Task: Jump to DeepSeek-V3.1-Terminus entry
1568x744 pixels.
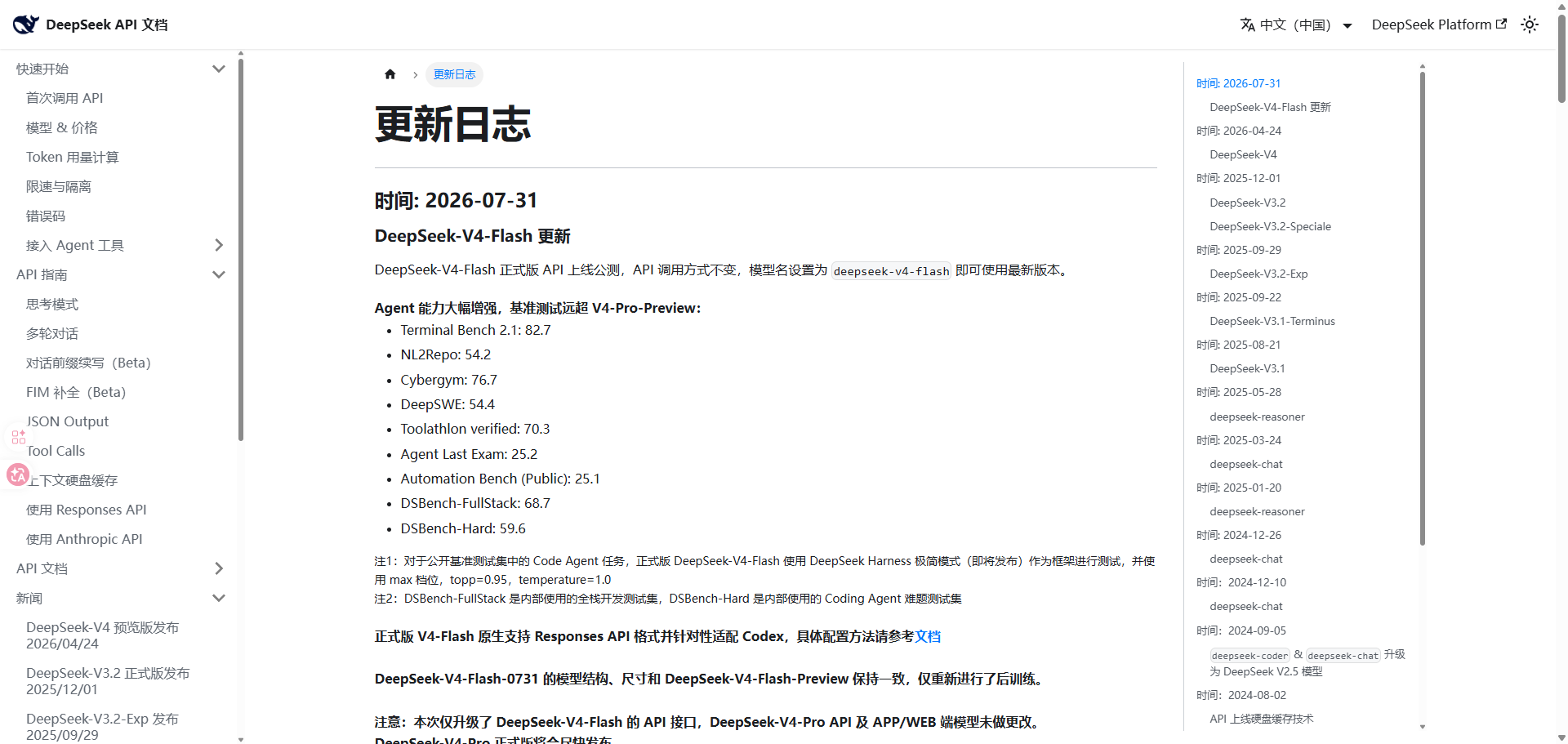Action: (1272, 321)
